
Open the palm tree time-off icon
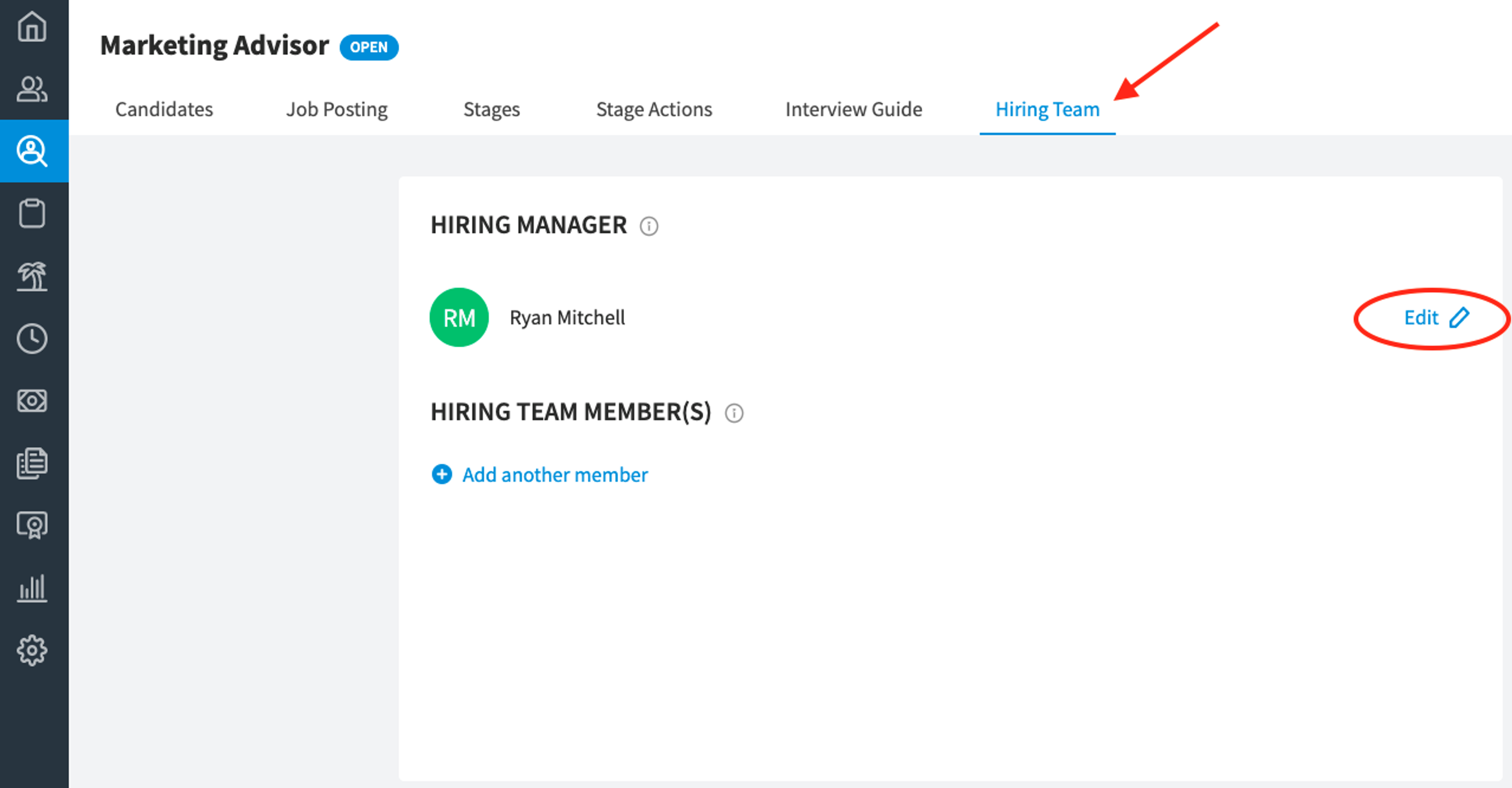pos(32,276)
